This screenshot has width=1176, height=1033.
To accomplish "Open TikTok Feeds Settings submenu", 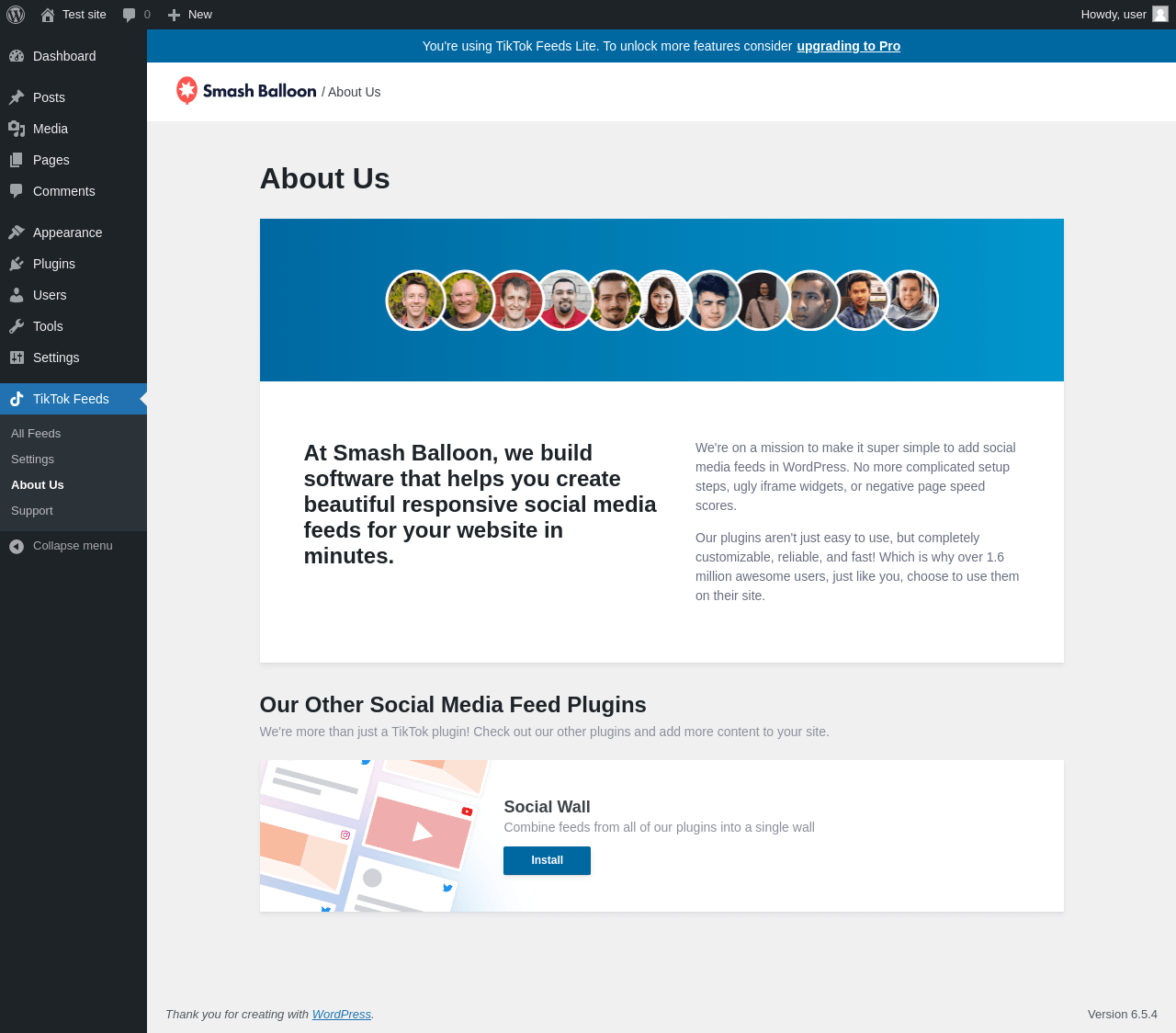I will tap(32, 460).
